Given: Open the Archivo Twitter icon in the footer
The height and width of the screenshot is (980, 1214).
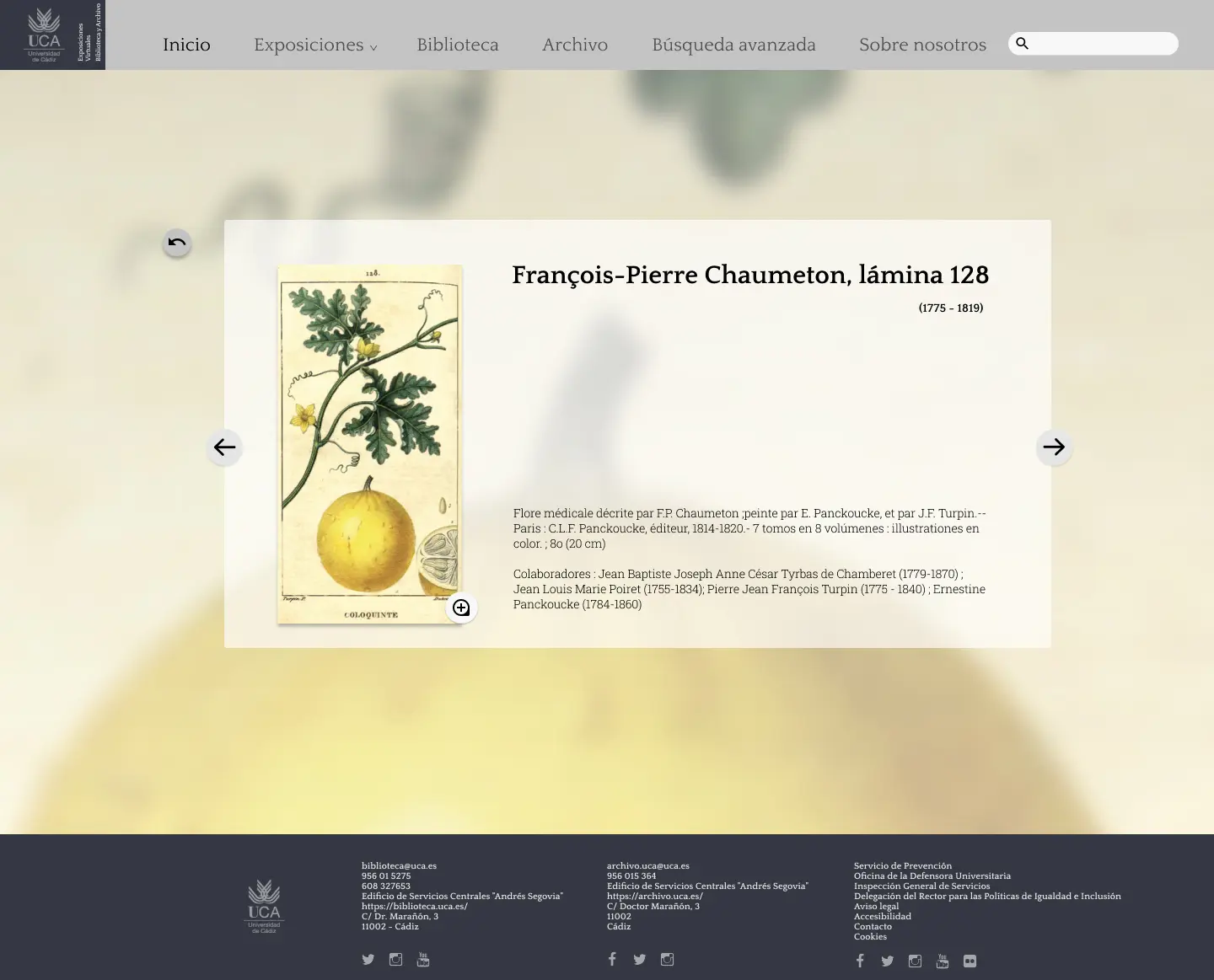Looking at the screenshot, I should 640,959.
